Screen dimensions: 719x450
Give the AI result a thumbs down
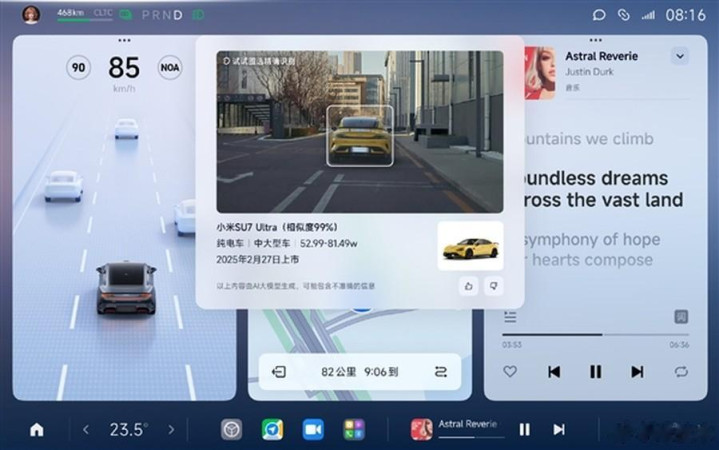(493, 286)
